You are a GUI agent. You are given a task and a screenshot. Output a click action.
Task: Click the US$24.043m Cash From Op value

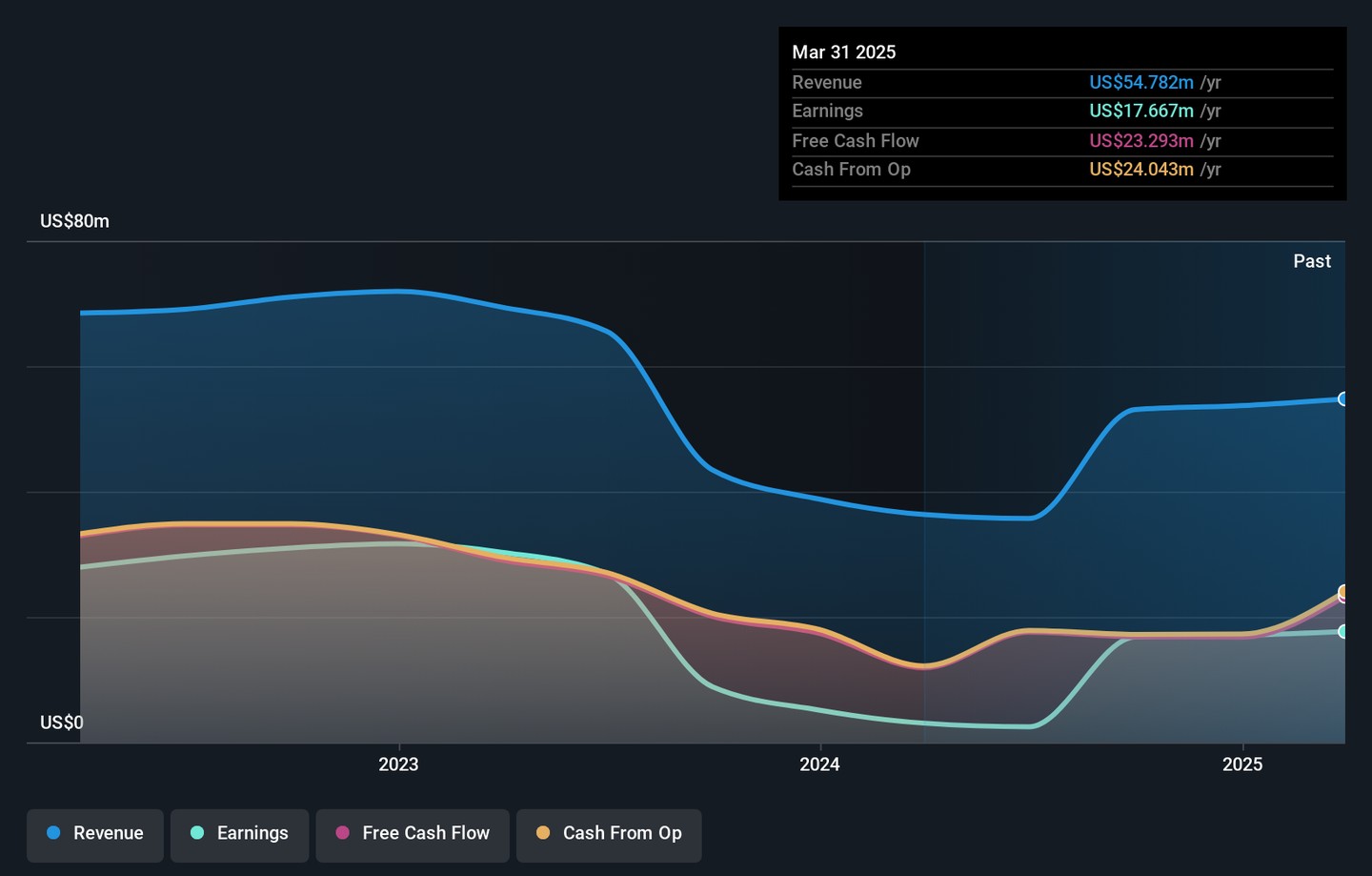pos(1140,170)
